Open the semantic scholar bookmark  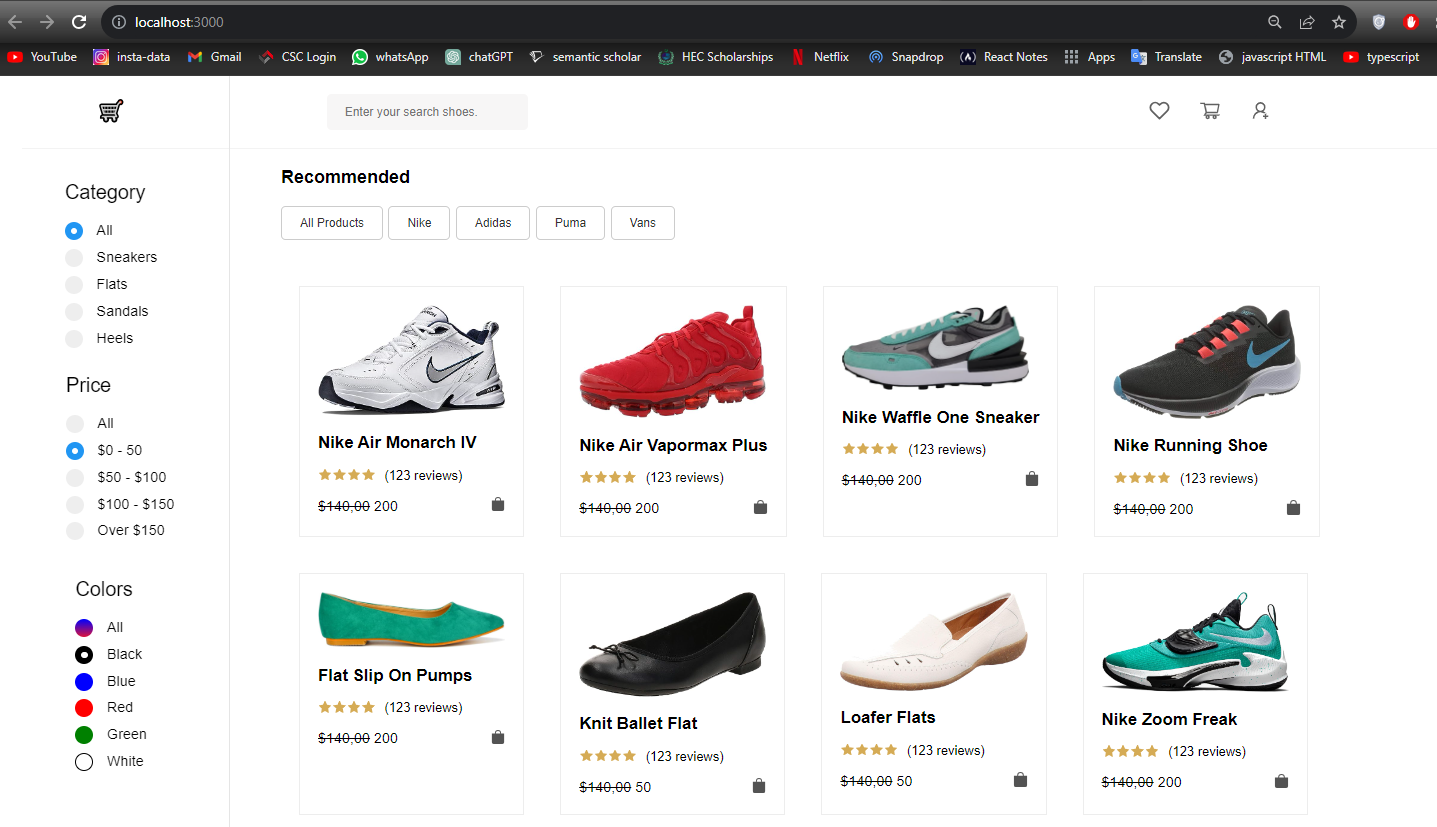click(585, 57)
